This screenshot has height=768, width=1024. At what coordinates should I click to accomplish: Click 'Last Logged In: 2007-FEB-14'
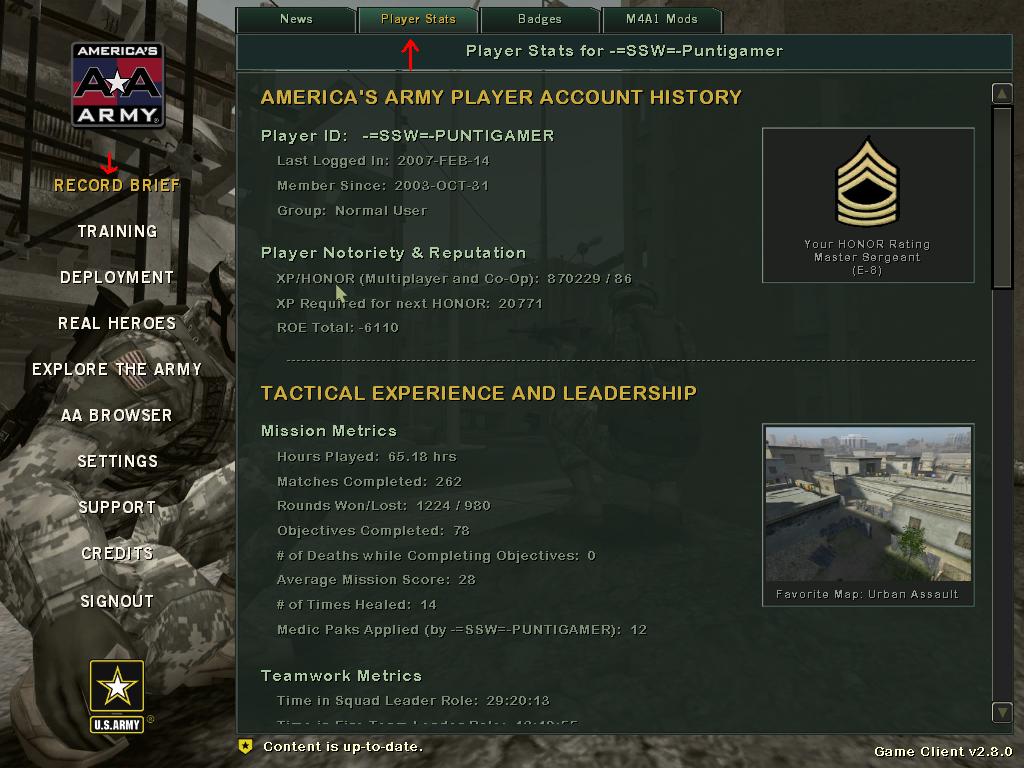(x=383, y=161)
